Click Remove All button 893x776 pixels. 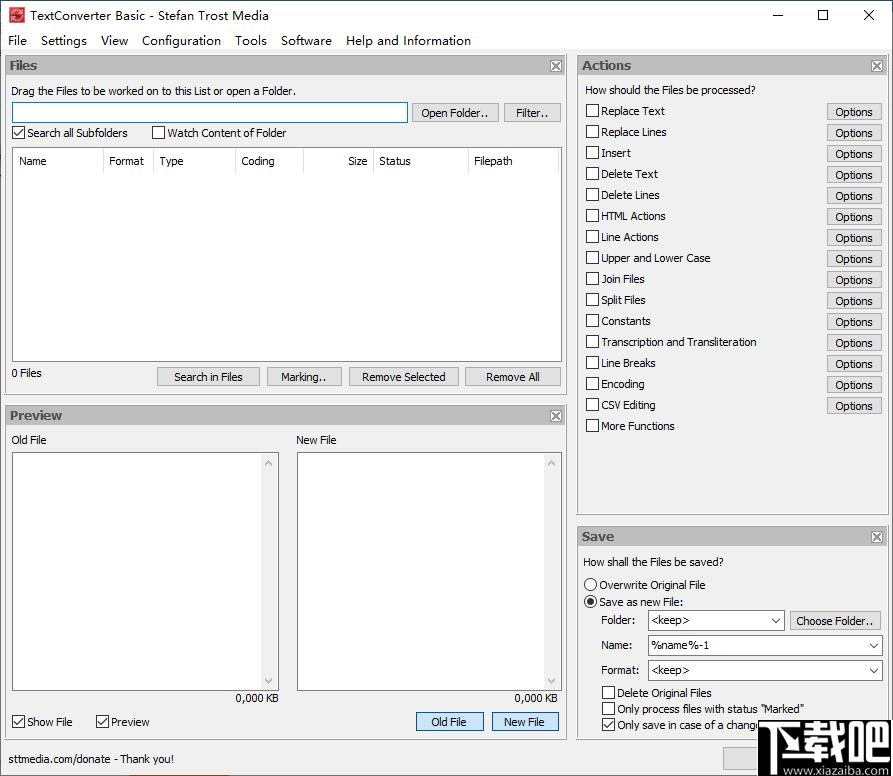coord(513,377)
